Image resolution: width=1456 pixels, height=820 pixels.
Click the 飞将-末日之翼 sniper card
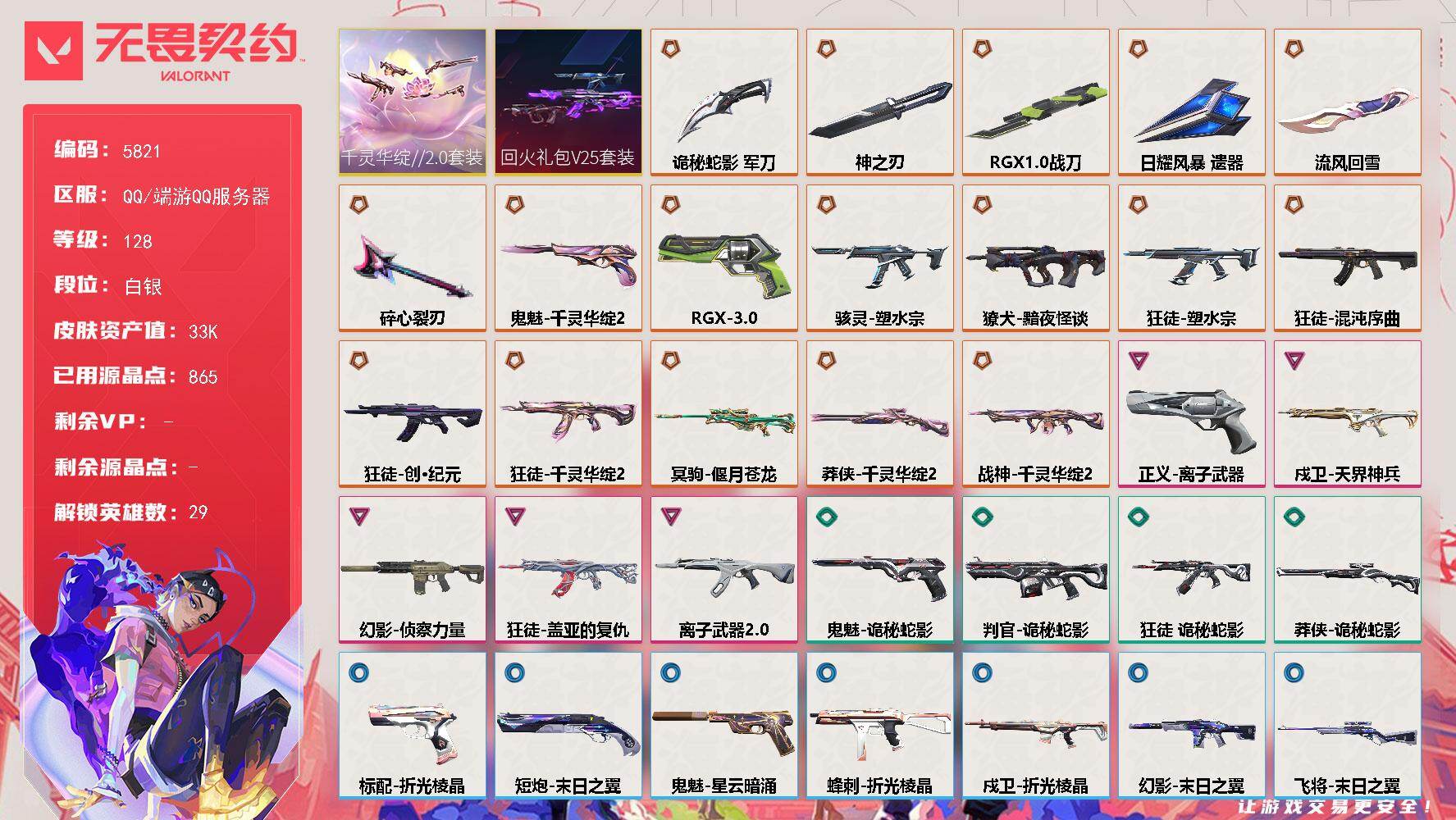(x=1347, y=725)
